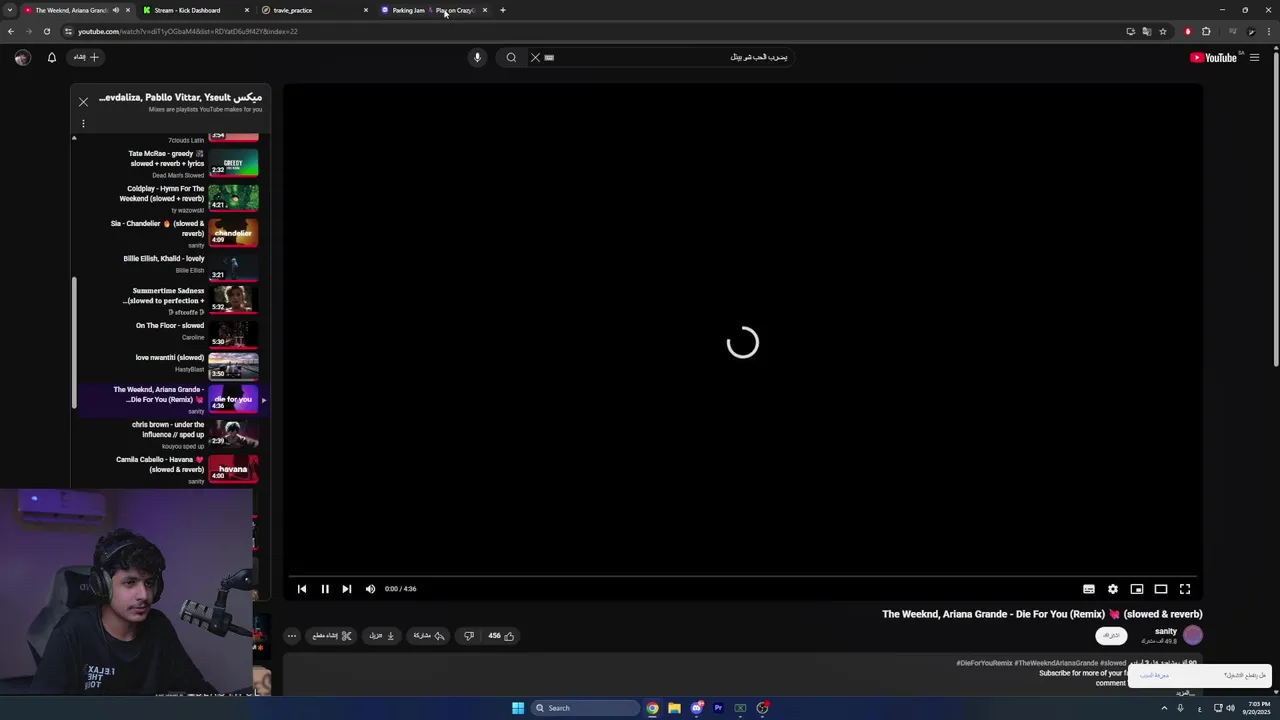The height and width of the screenshot is (720, 1280).
Task: Pause the video playback
Action: click(x=325, y=589)
